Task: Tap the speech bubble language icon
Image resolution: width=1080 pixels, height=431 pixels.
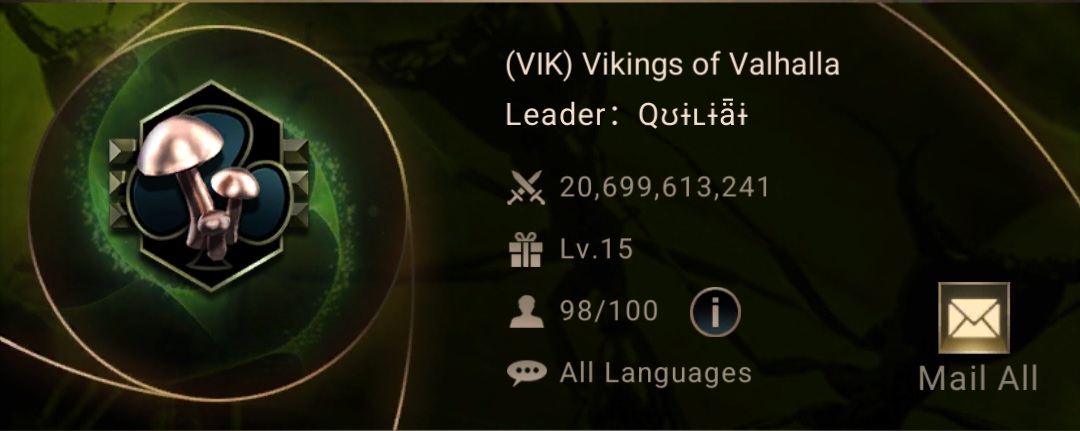Action: (527, 373)
